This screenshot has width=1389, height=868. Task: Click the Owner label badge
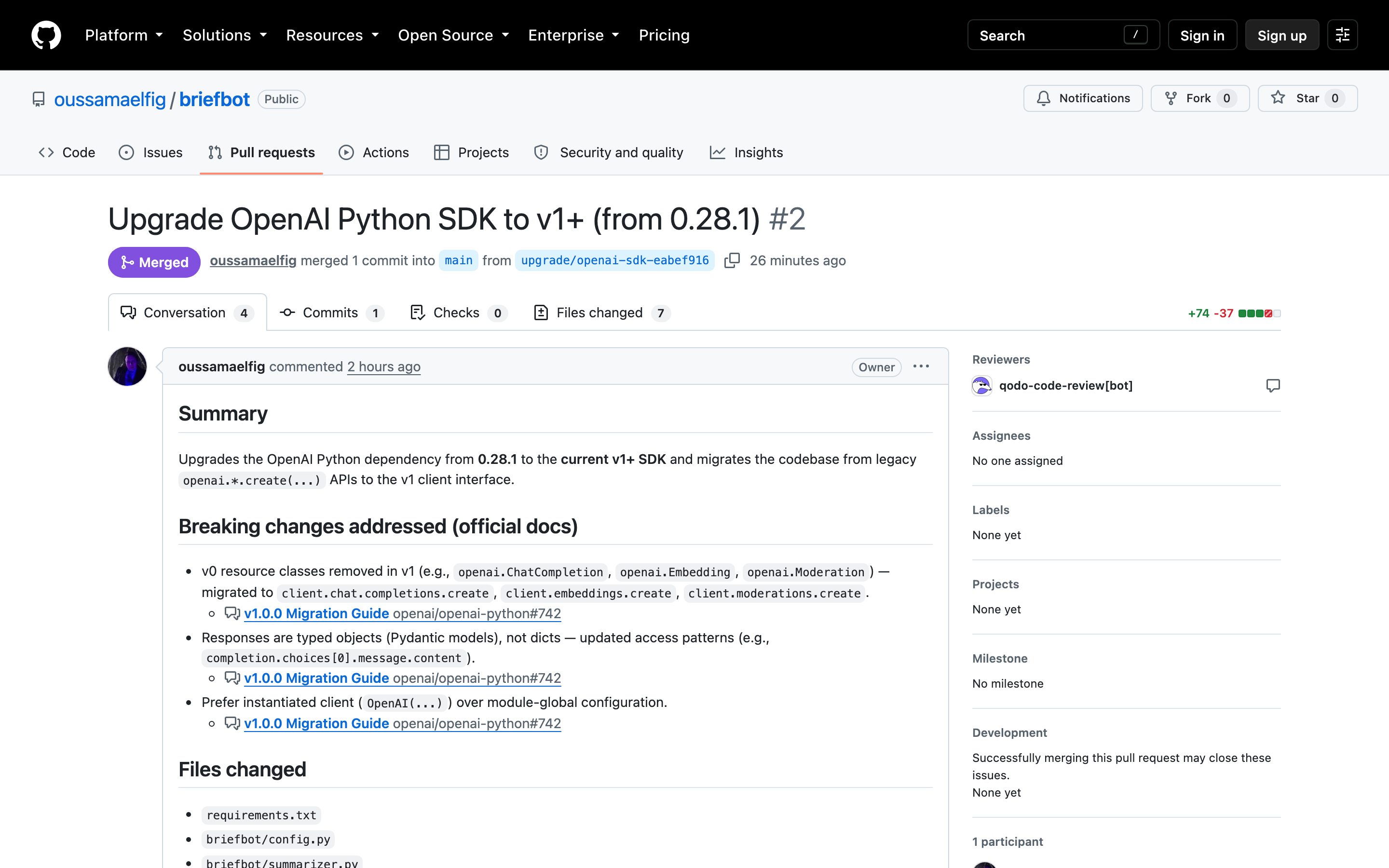[876, 367]
